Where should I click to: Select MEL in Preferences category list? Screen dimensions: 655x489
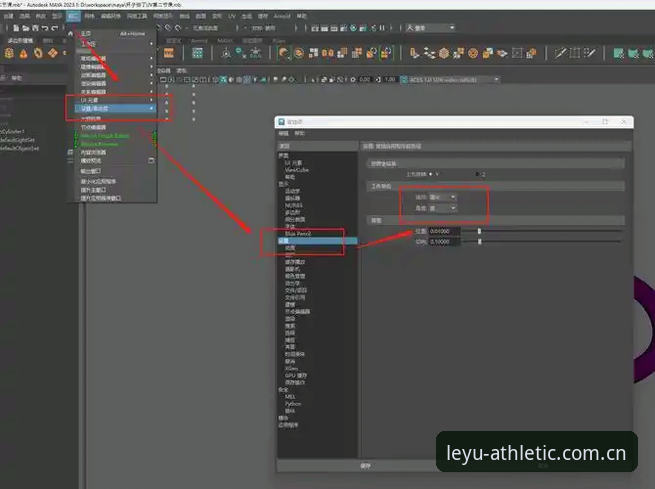(290, 397)
